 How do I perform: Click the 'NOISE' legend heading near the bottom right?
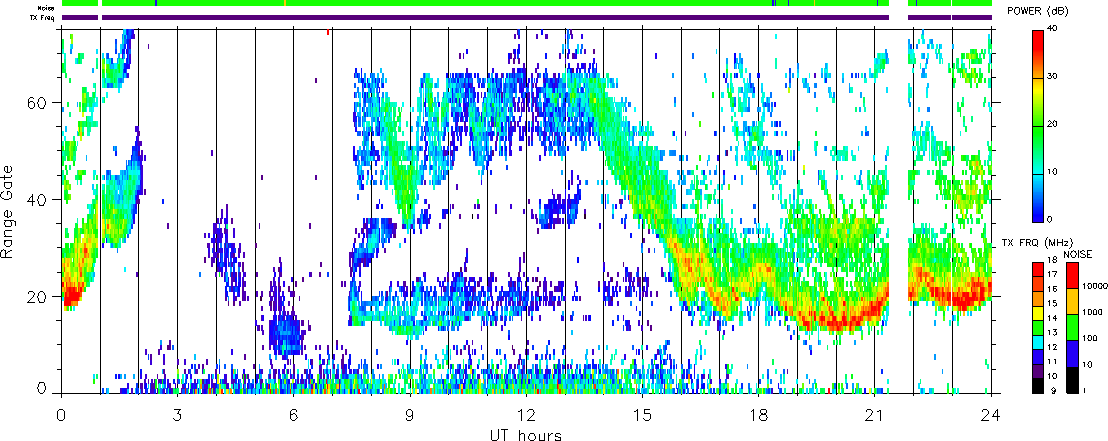(x=1078, y=254)
